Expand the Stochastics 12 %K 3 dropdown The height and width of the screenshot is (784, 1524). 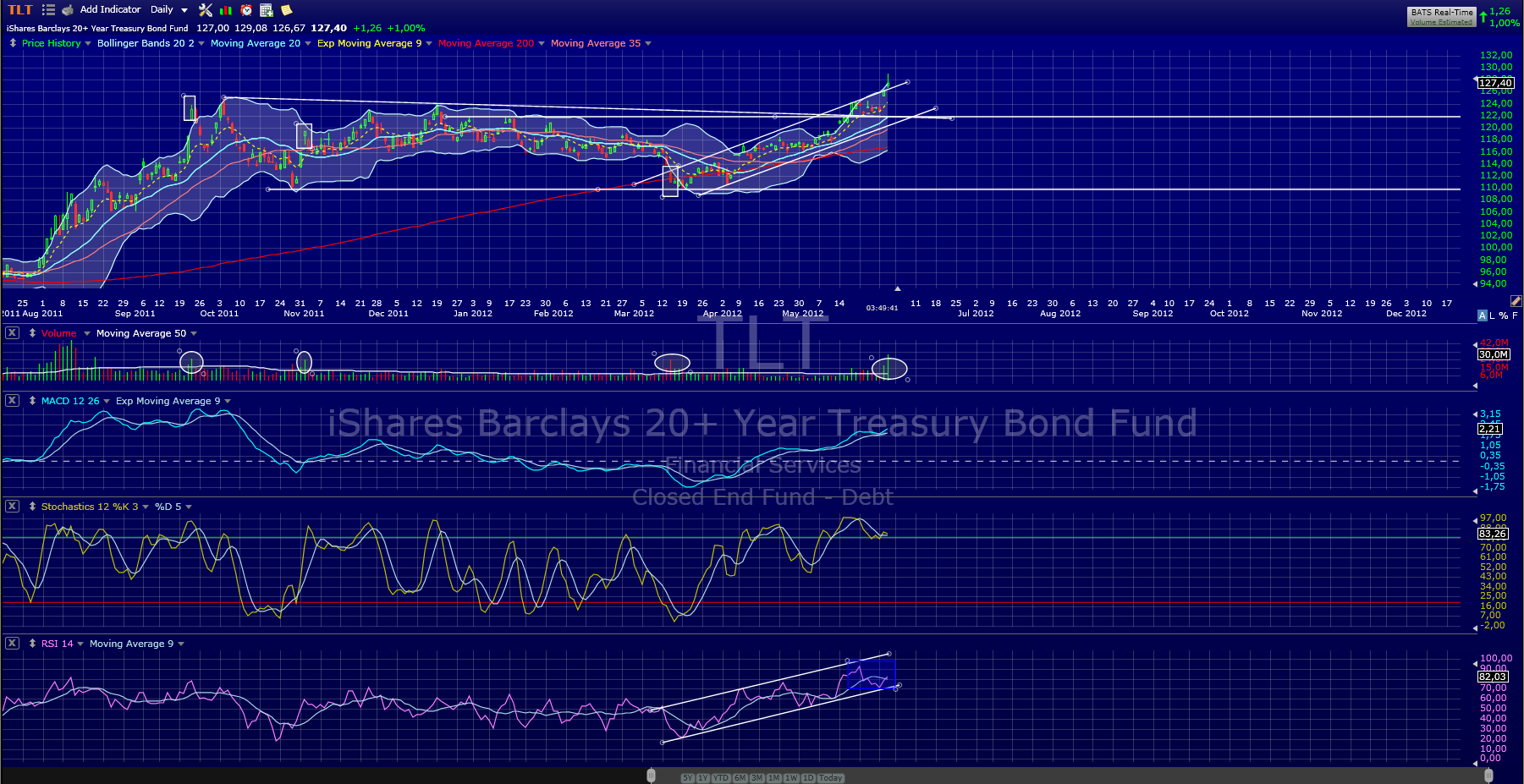click(146, 507)
